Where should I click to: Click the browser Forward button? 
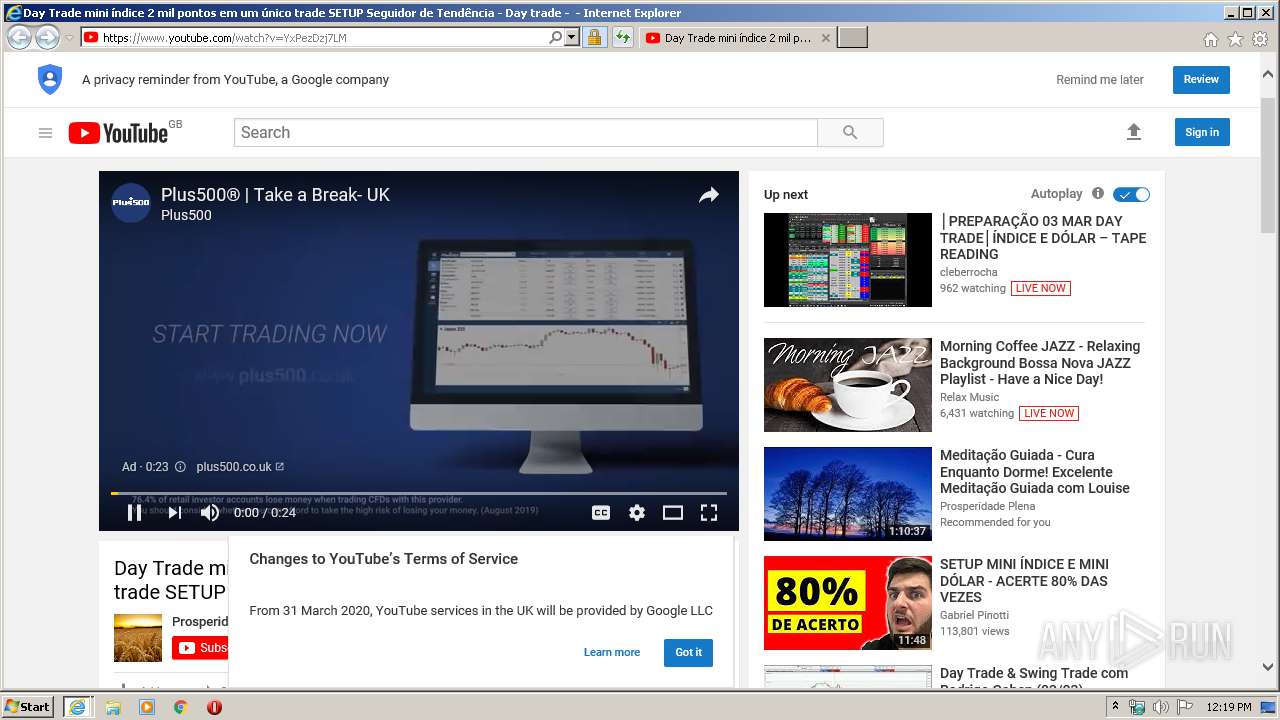tap(47, 37)
